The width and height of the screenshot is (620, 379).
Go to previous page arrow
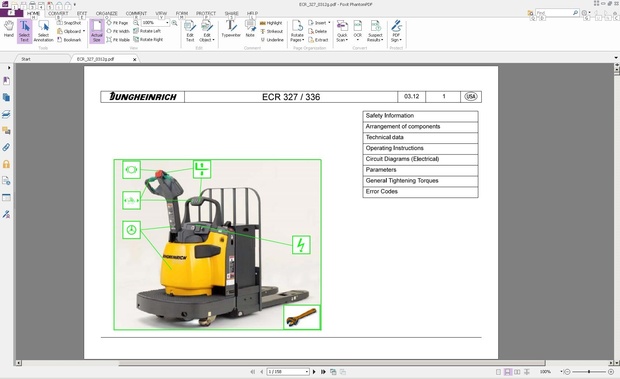click(x=262, y=372)
